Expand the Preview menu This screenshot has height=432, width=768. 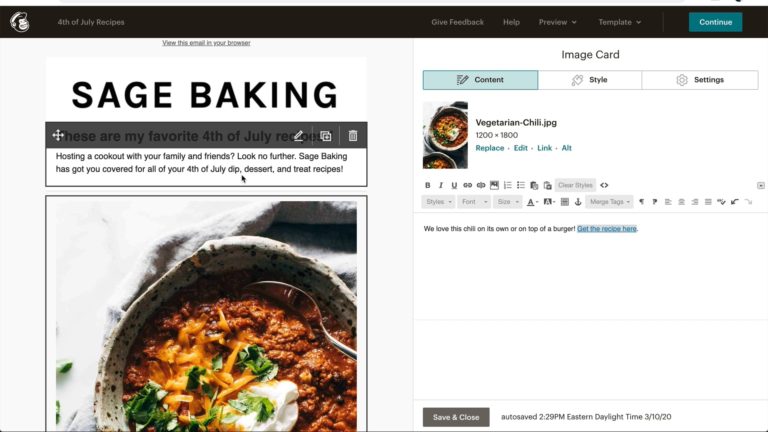pos(558,22)
